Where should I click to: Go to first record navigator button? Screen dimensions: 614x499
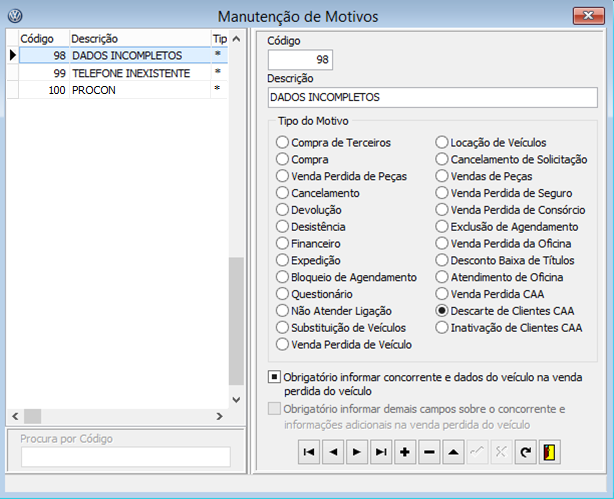point(309,452)
